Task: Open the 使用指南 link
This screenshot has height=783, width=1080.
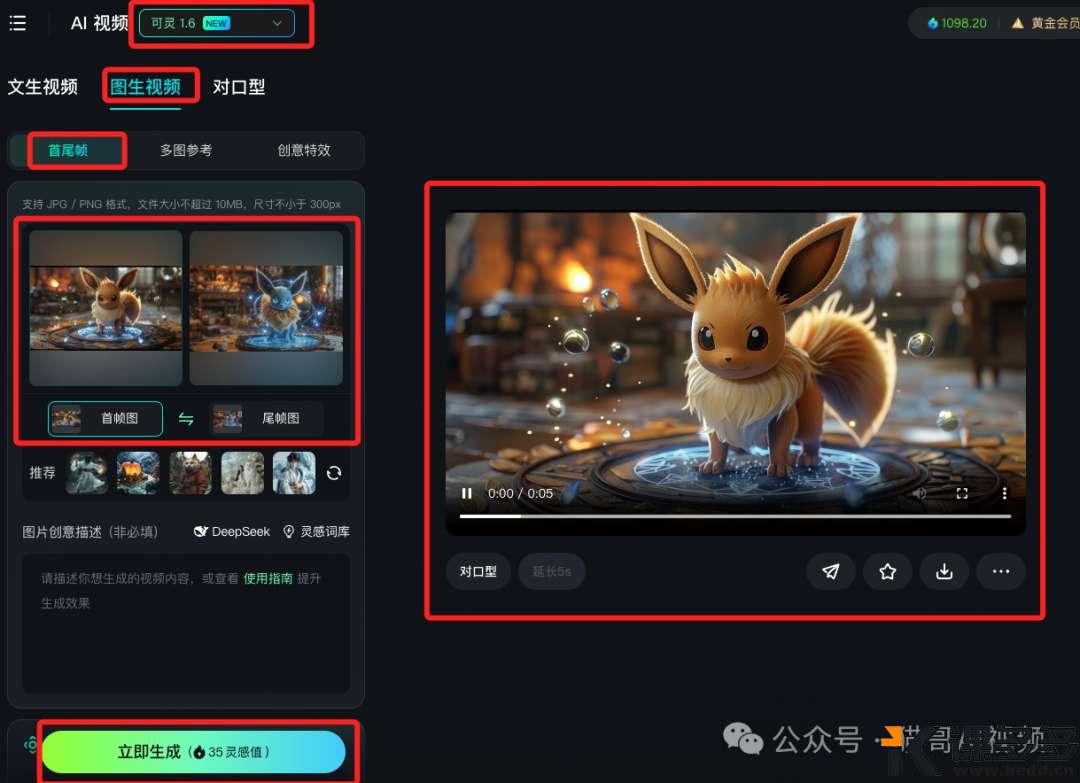Action: [268, 578]
